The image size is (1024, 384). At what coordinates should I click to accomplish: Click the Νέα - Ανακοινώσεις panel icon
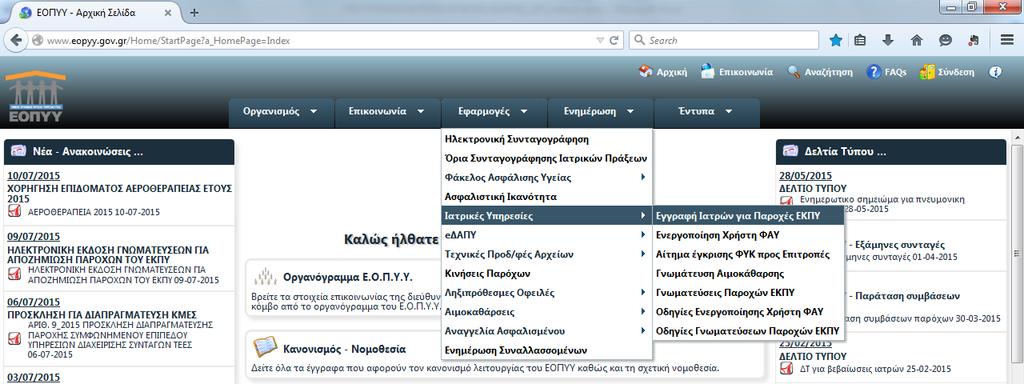(x=19, y=152)
